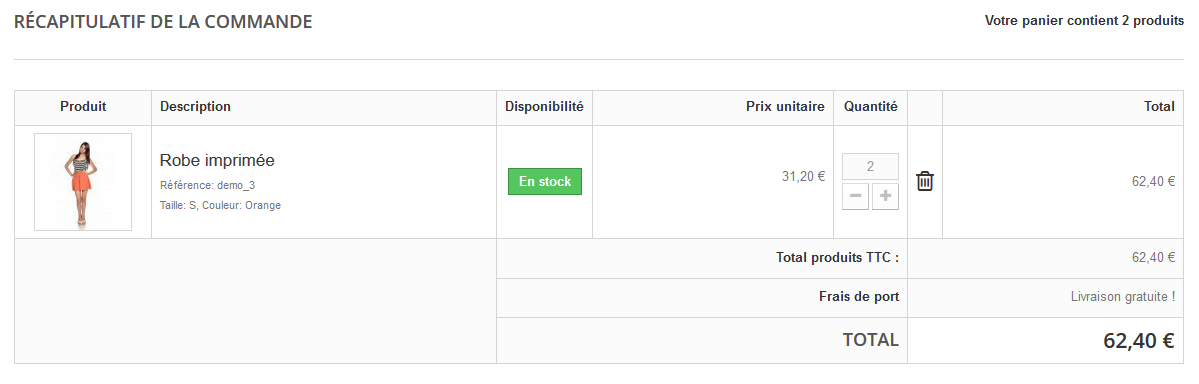
Task: Click the quantity input field showing 2
Action: pyautogui.click(x=870, y=167)
